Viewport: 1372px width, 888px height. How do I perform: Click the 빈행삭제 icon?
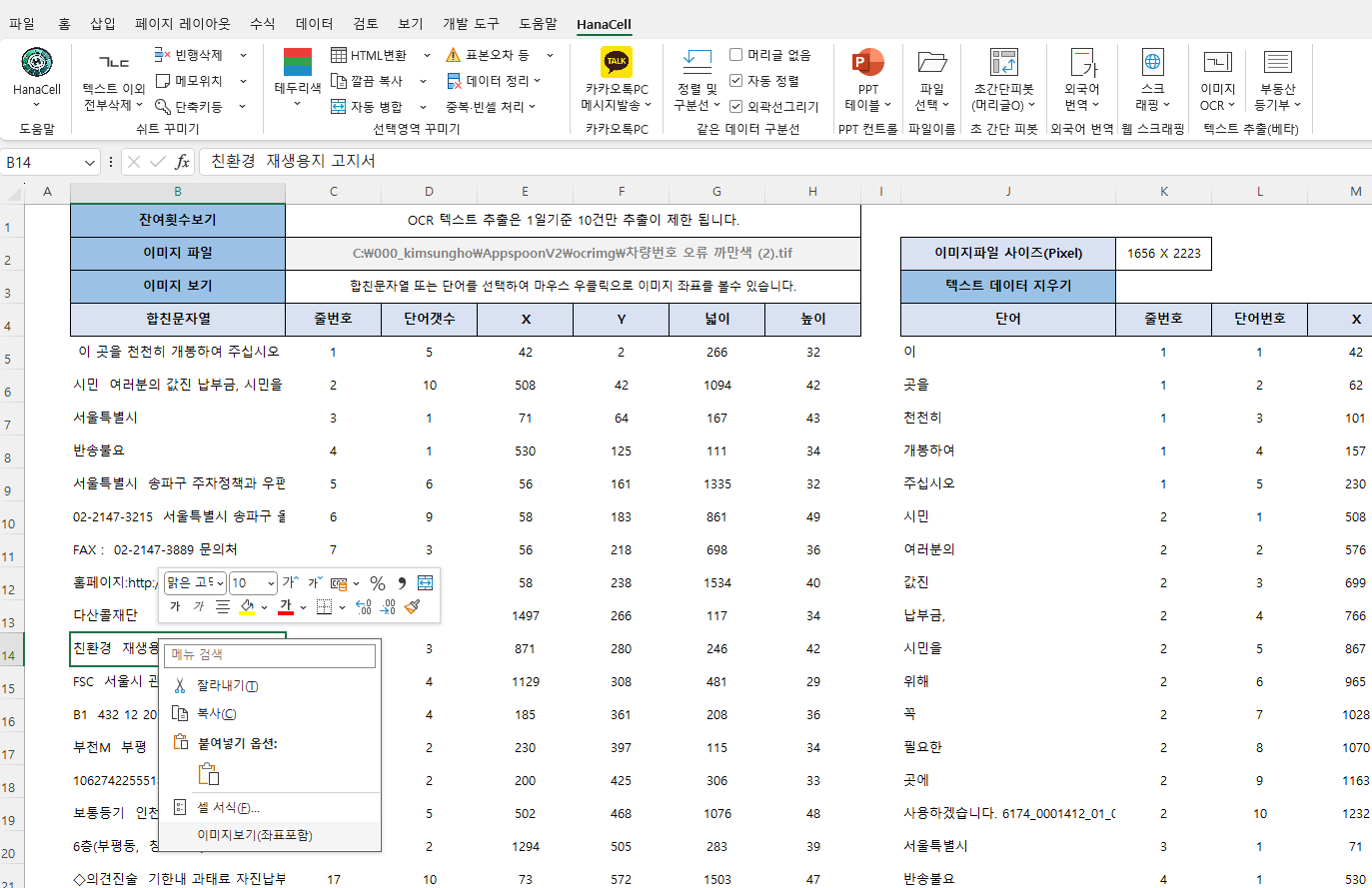tap(163, 54)
